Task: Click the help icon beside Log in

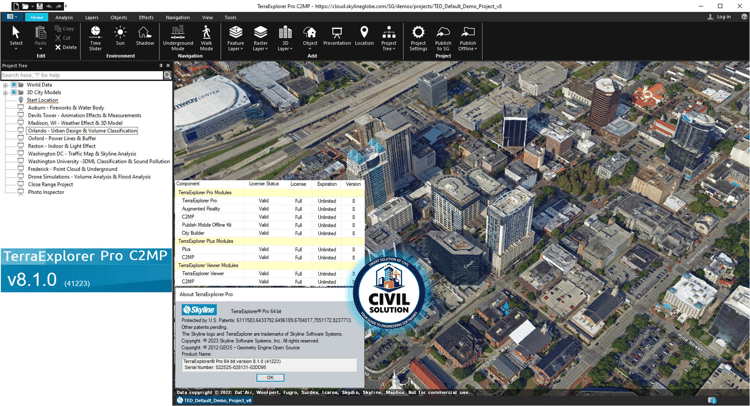Action: pos(744,17)
